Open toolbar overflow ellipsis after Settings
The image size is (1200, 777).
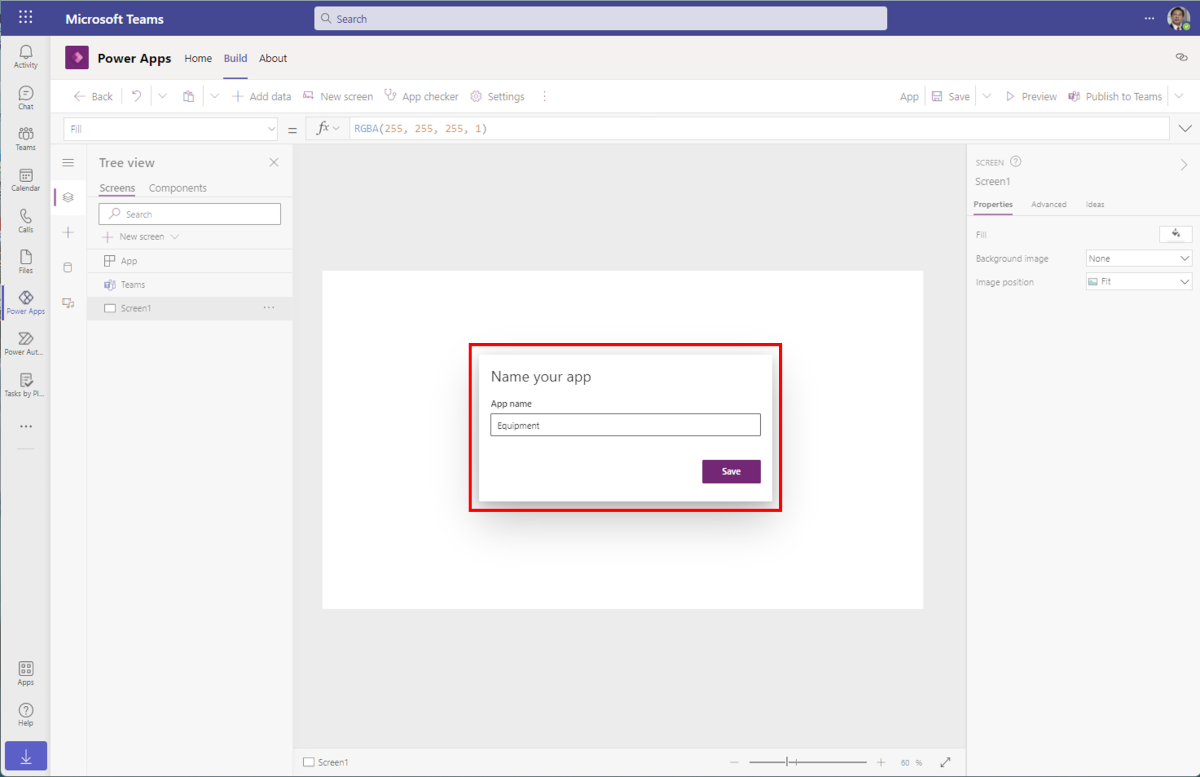[544, 96]
